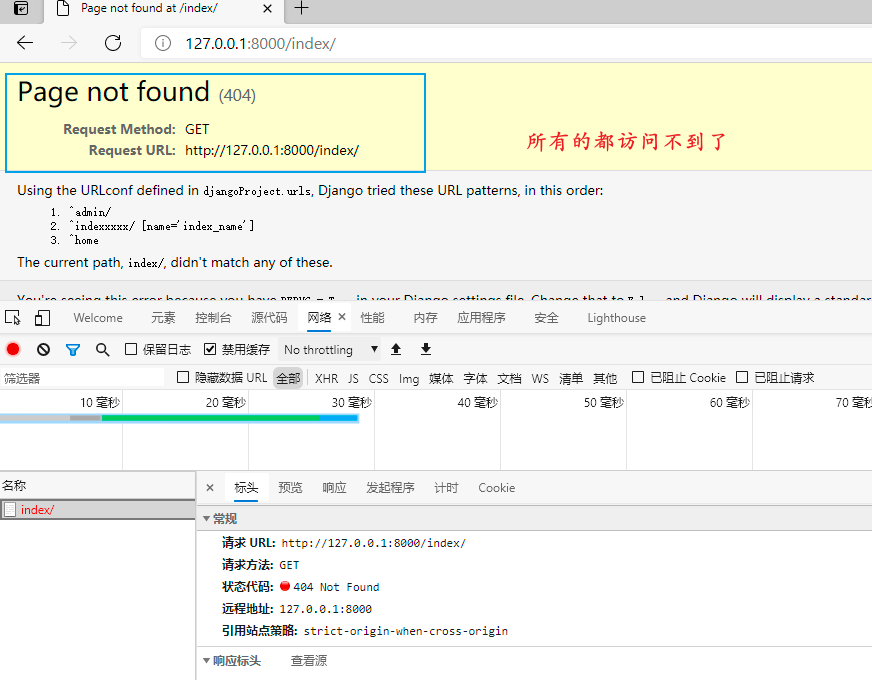Click into the 筛选器 filter field
872x680 pixels.
[82, 378]
